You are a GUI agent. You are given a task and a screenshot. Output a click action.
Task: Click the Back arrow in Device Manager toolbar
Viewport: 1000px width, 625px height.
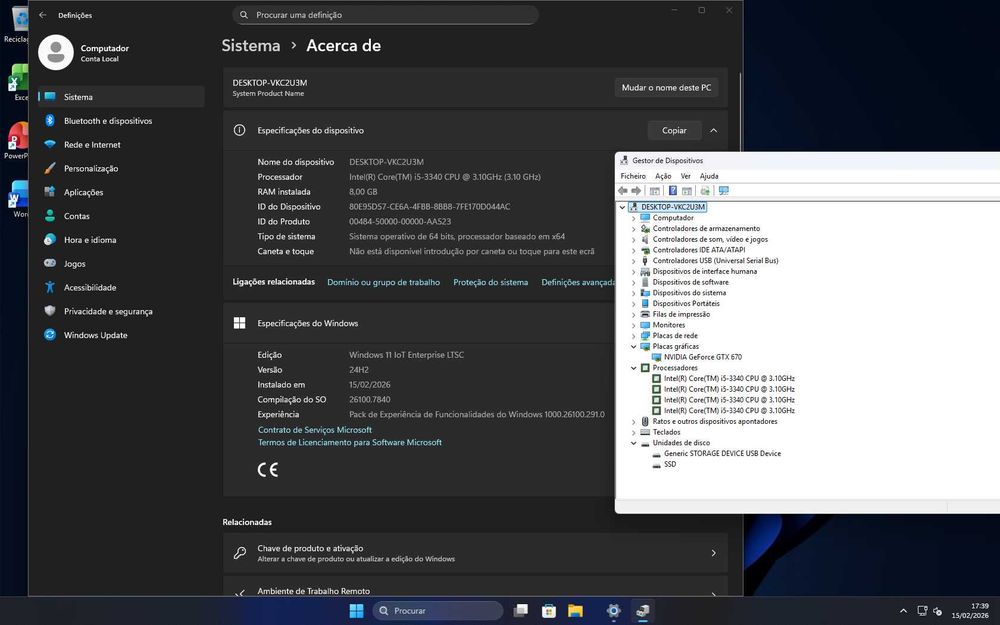tap(622, 191)
